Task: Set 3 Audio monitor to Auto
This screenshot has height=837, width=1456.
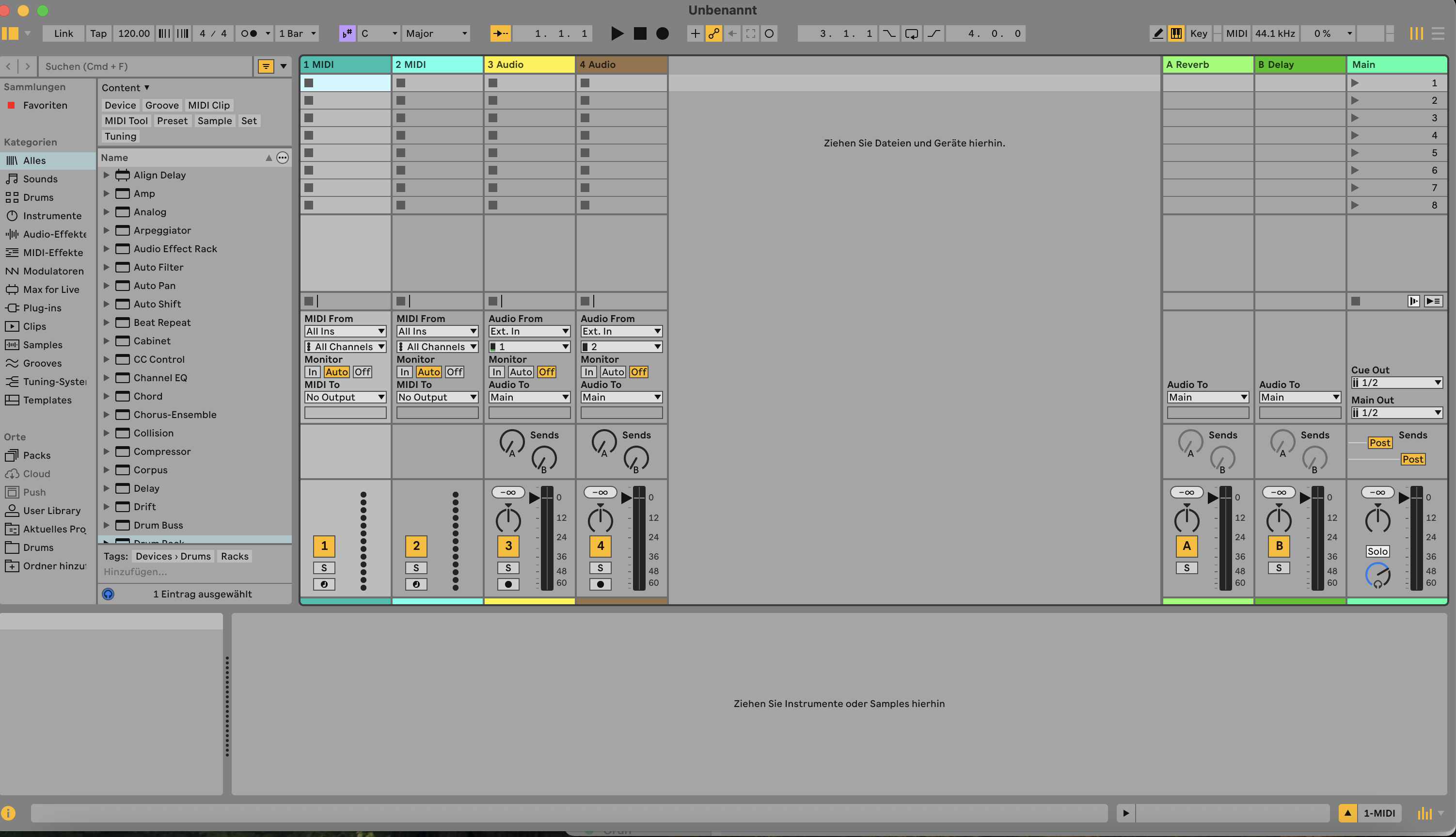Action: [521, 372]
